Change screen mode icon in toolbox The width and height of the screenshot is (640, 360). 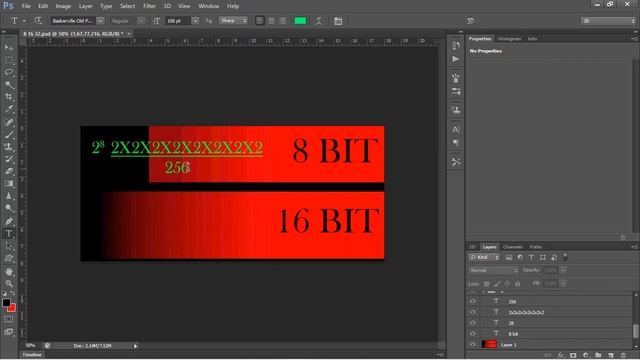click(9, 332)
